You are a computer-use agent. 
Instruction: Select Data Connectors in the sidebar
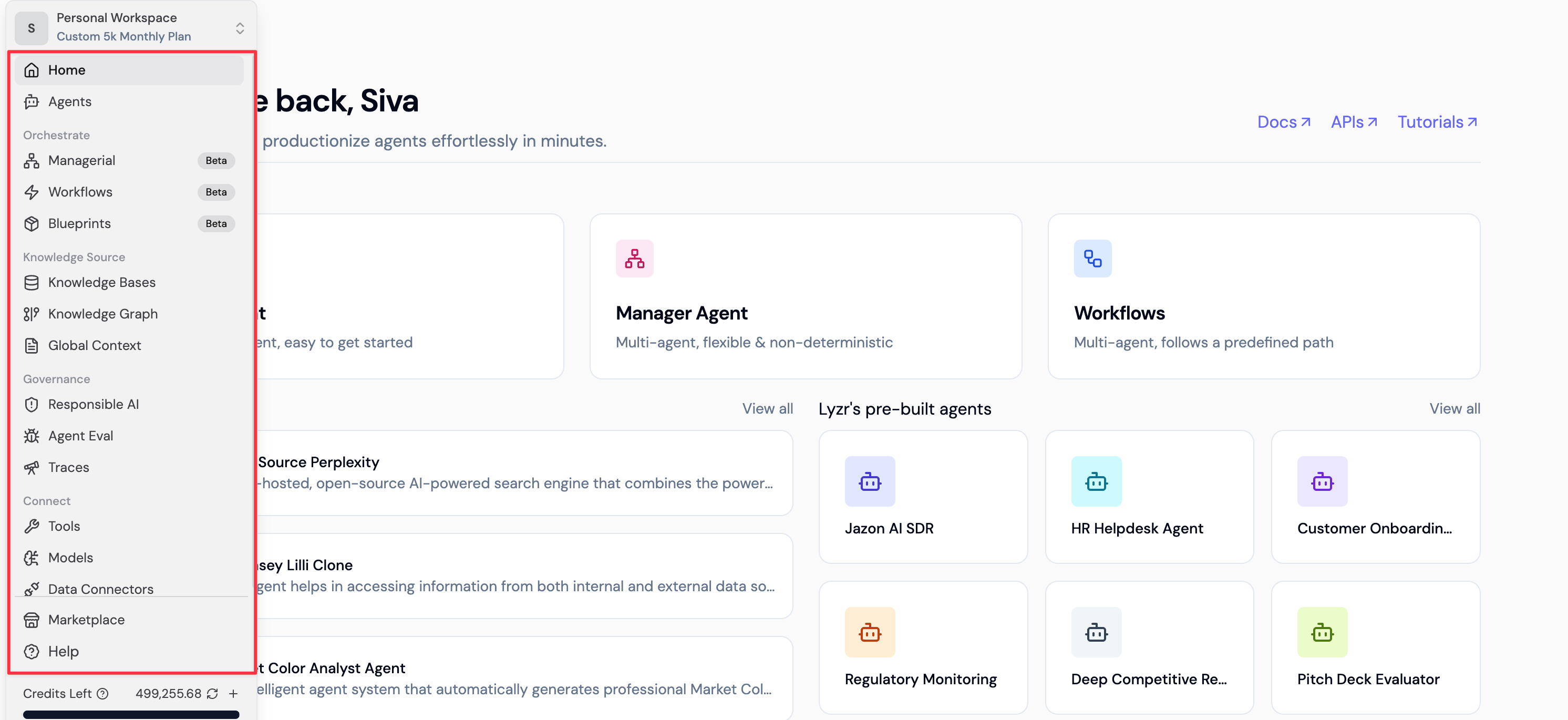click(100, 589)
